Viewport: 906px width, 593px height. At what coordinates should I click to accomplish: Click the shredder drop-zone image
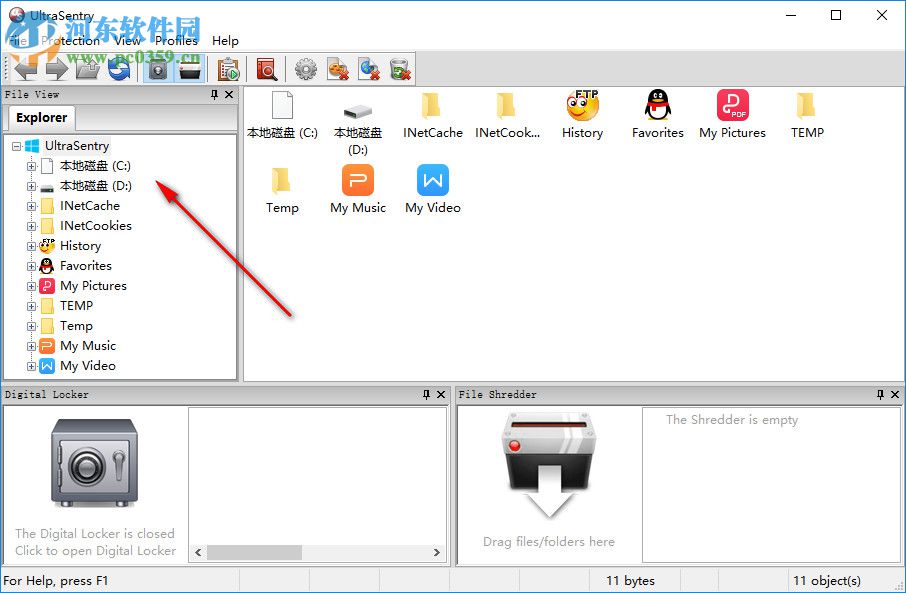(x=548, y=465)
